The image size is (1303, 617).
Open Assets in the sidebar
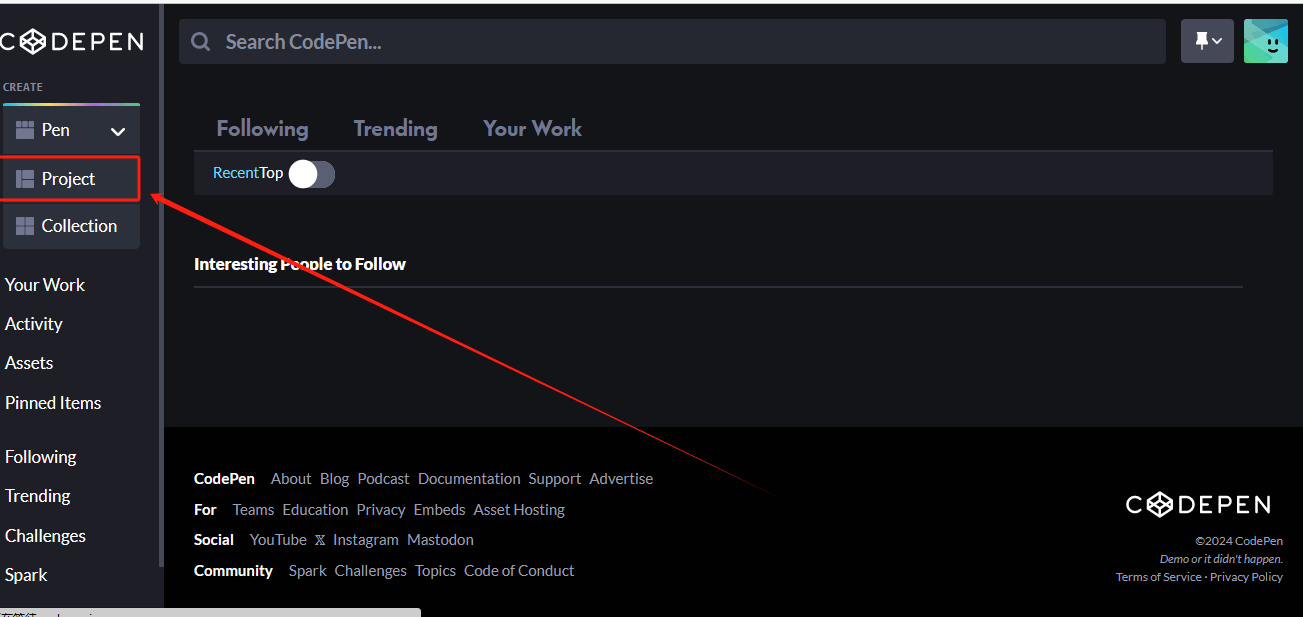point(29,363)
